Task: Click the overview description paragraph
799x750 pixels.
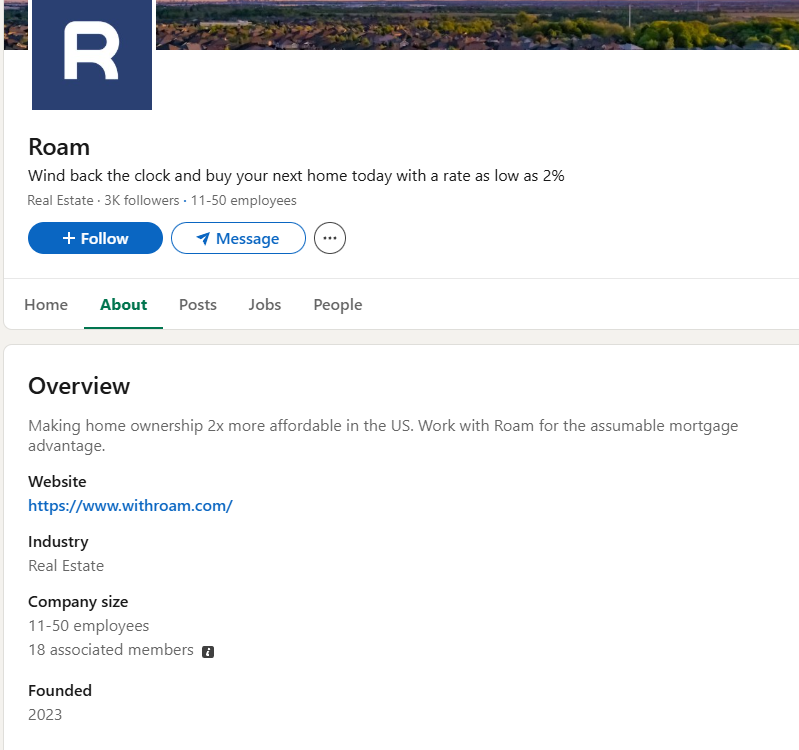Action: 383,436
